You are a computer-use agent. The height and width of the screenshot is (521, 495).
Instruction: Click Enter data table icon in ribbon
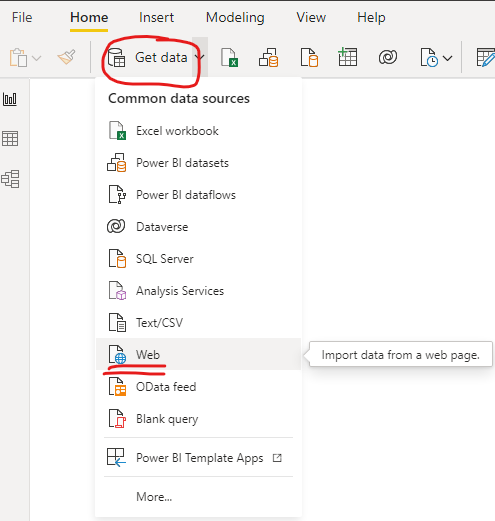pos(347,57)
